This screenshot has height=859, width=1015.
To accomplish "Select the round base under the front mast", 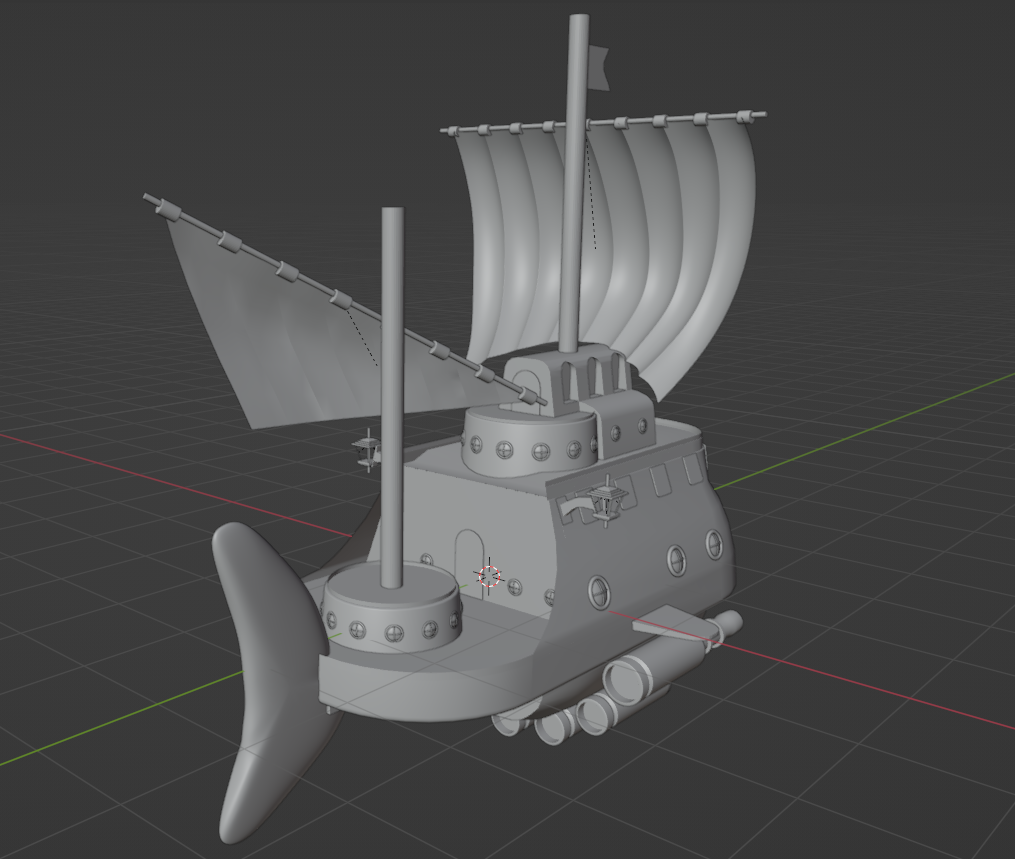I will (391, 615).
